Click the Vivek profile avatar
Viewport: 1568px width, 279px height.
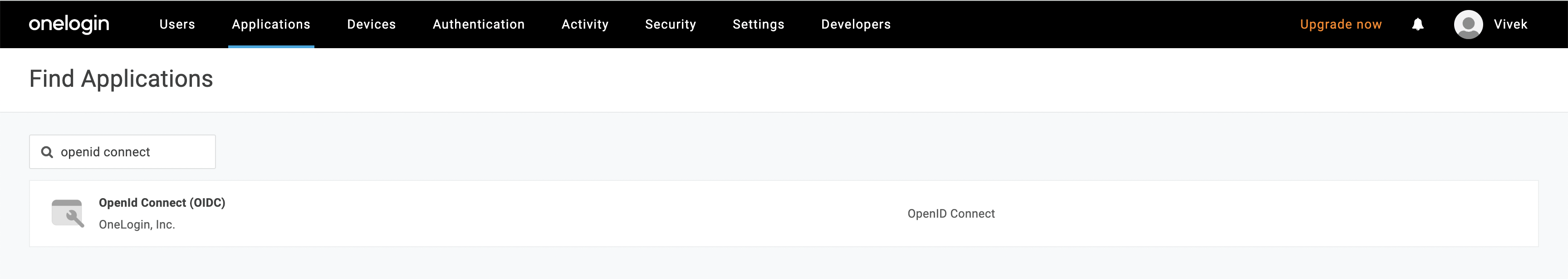tap(1469, 24)
